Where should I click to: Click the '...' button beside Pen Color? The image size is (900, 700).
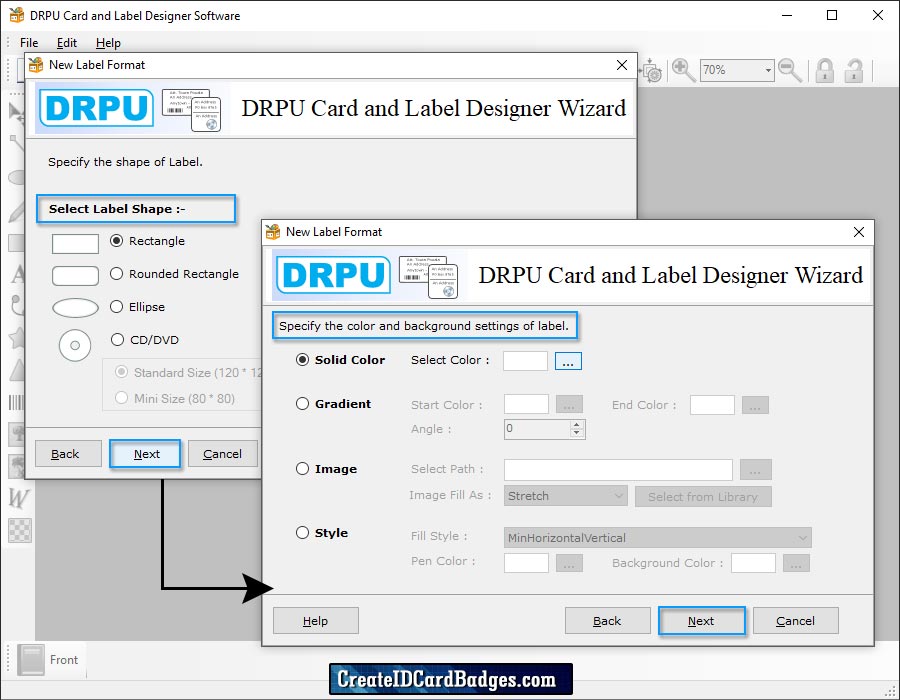coord(569,563)
